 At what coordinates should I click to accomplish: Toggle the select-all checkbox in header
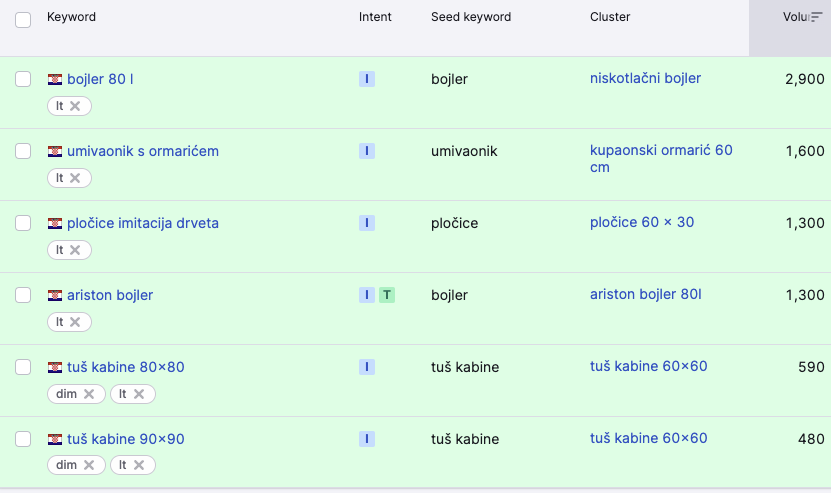pos(23,19)
